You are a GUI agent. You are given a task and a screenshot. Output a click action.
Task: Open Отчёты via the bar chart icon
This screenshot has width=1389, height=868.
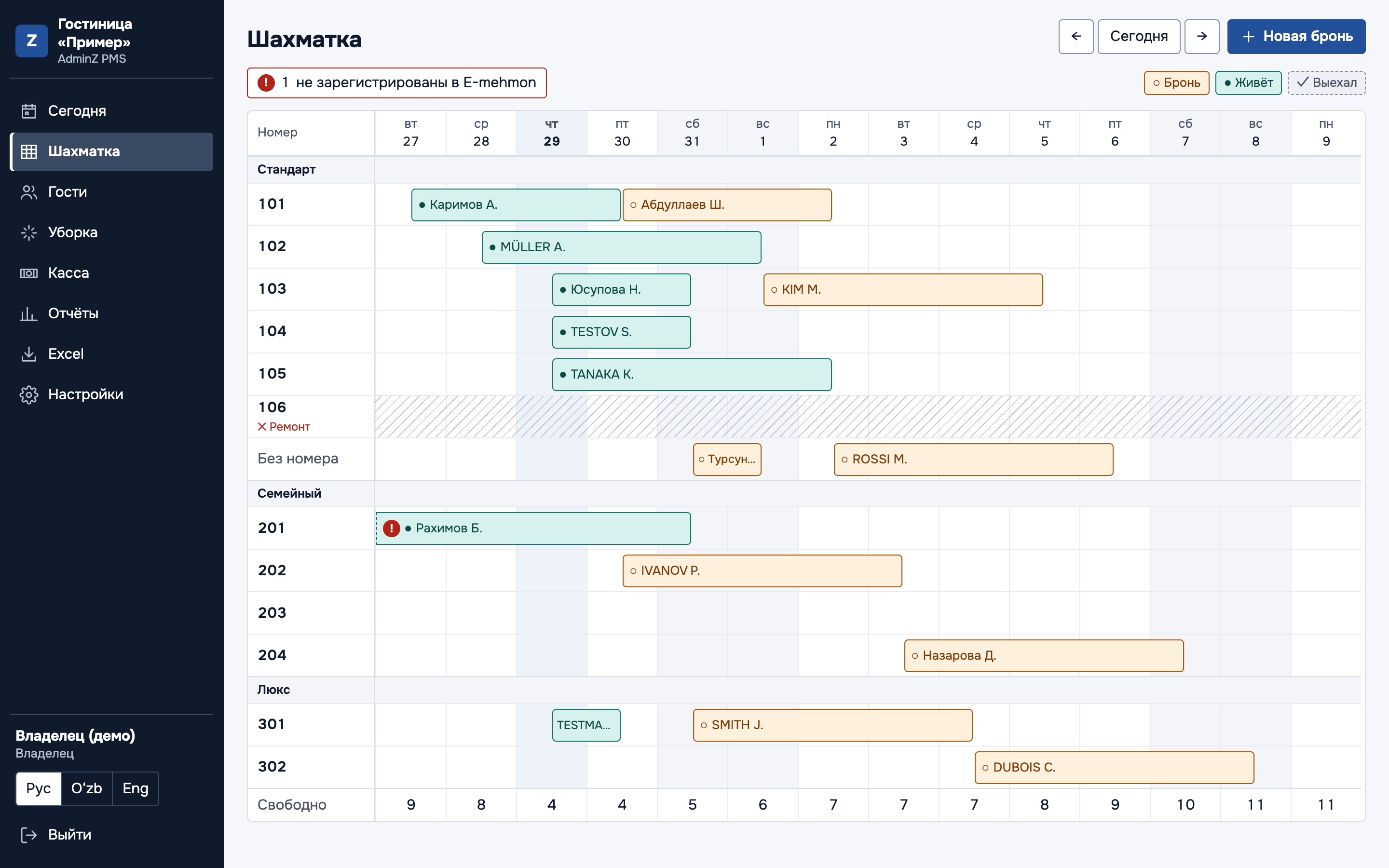coord(29,313)
